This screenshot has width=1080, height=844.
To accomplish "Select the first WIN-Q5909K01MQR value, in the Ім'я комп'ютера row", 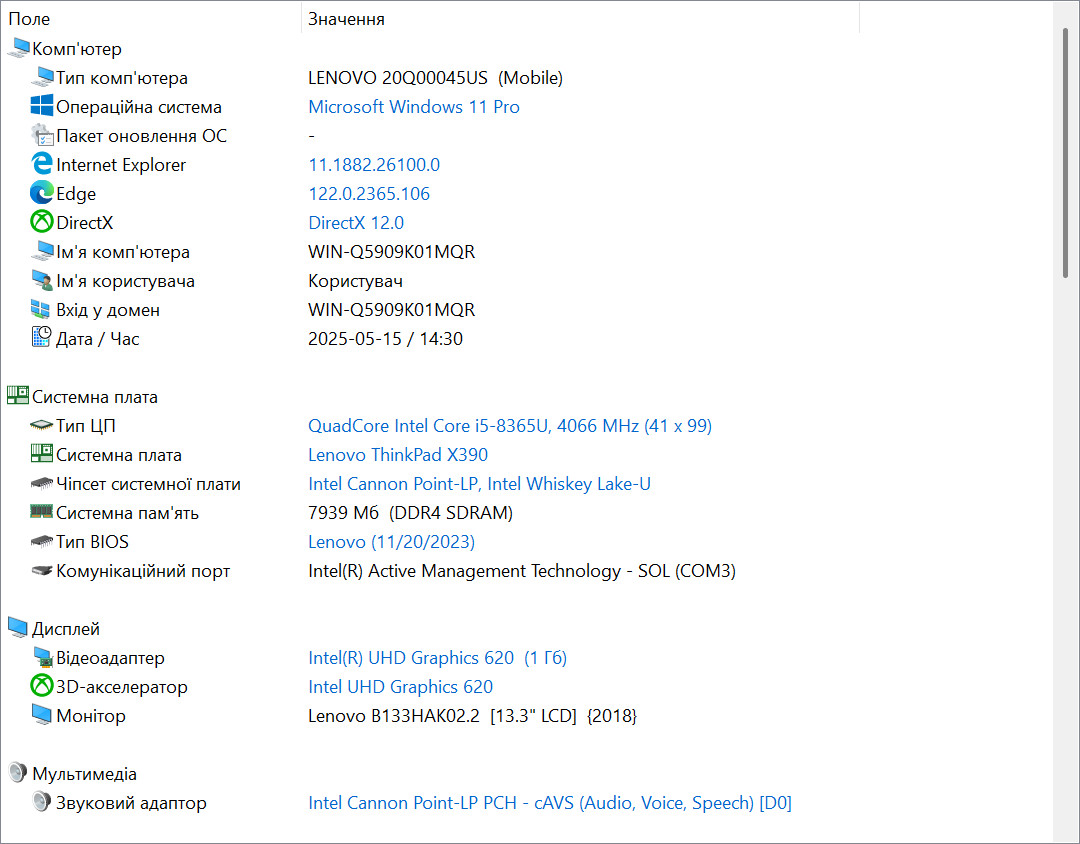I will pos(391,251).
